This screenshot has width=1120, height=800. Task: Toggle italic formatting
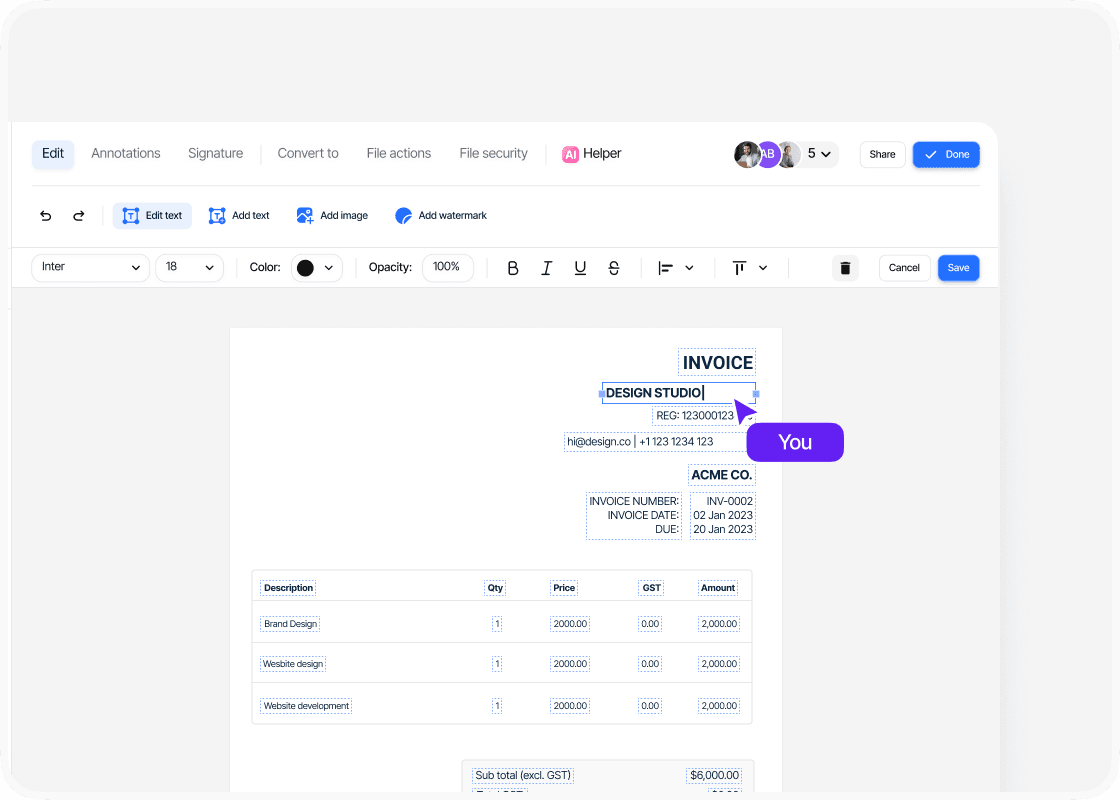click(x=546, y=268)
